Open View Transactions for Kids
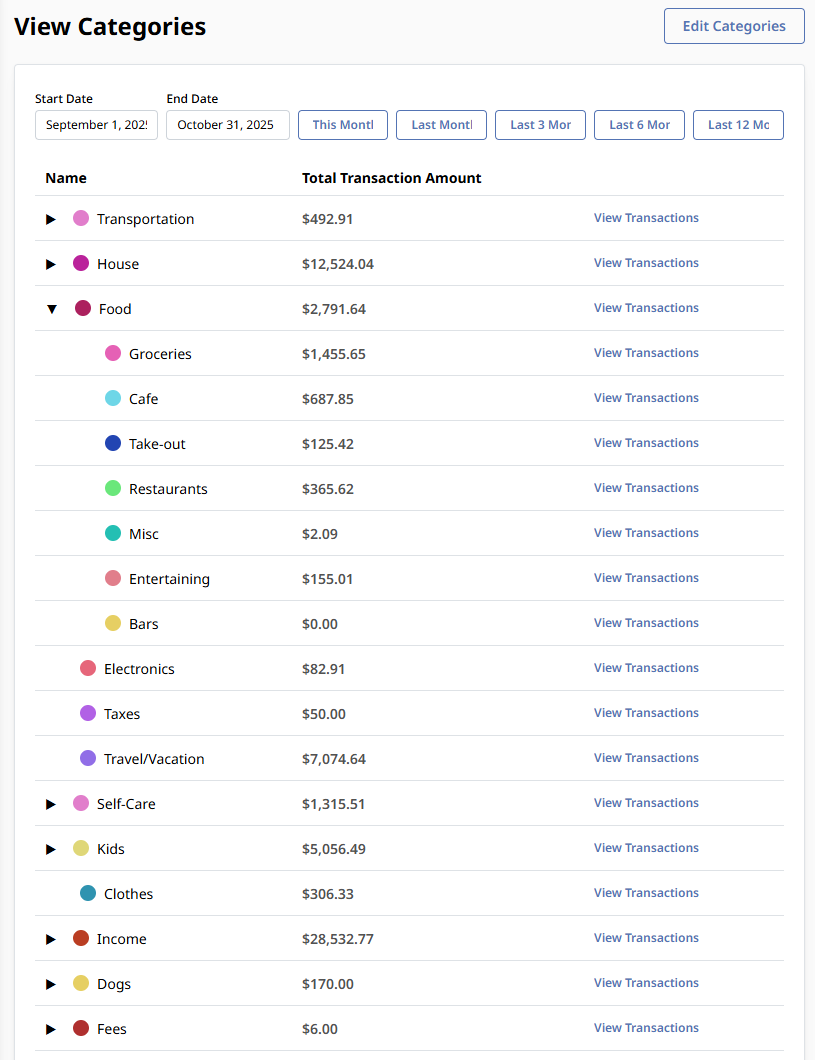 tap(646, 848)
